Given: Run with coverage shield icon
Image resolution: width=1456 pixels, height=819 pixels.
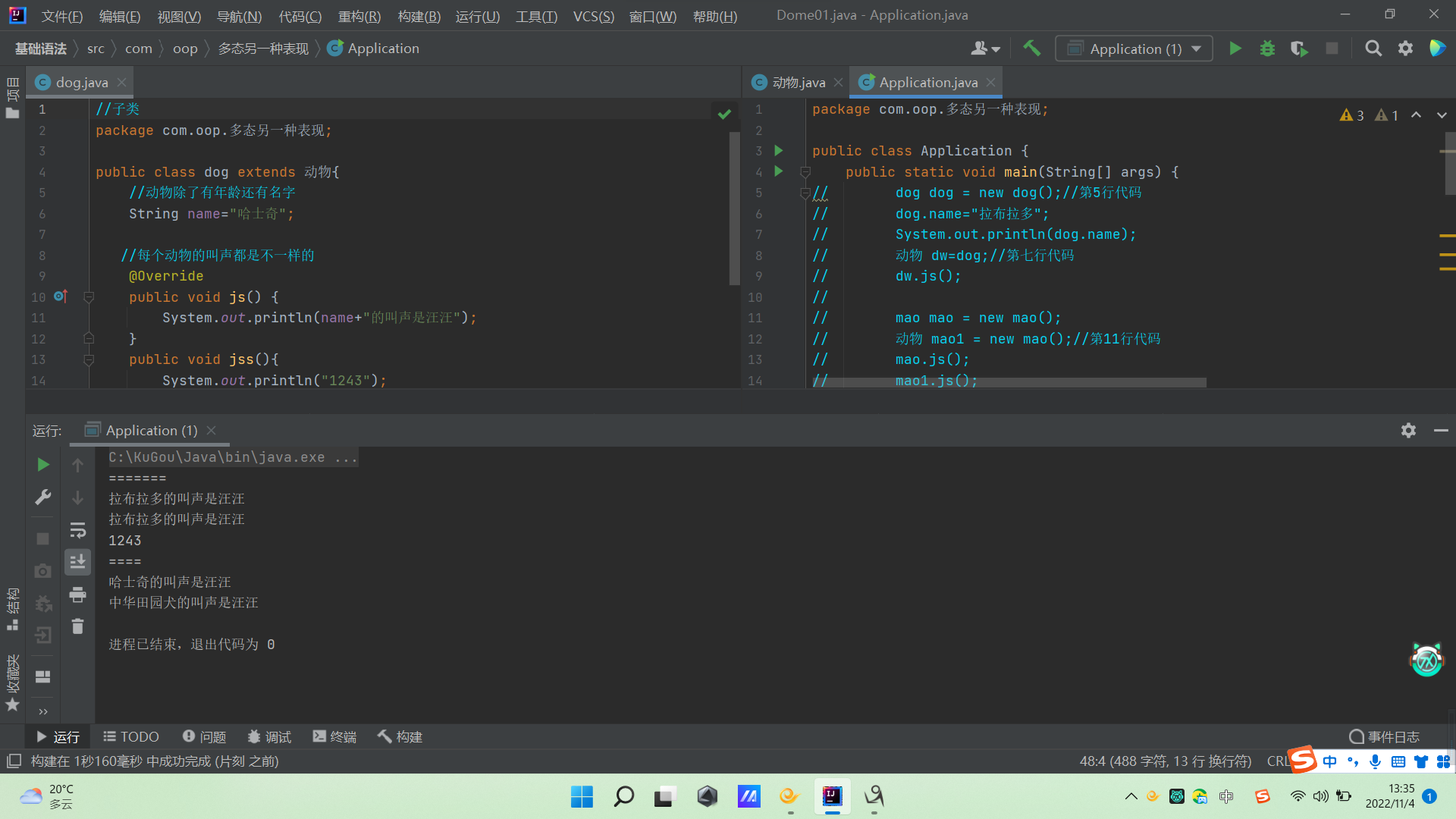Looking at the screenshot, I should point(1299,49).
